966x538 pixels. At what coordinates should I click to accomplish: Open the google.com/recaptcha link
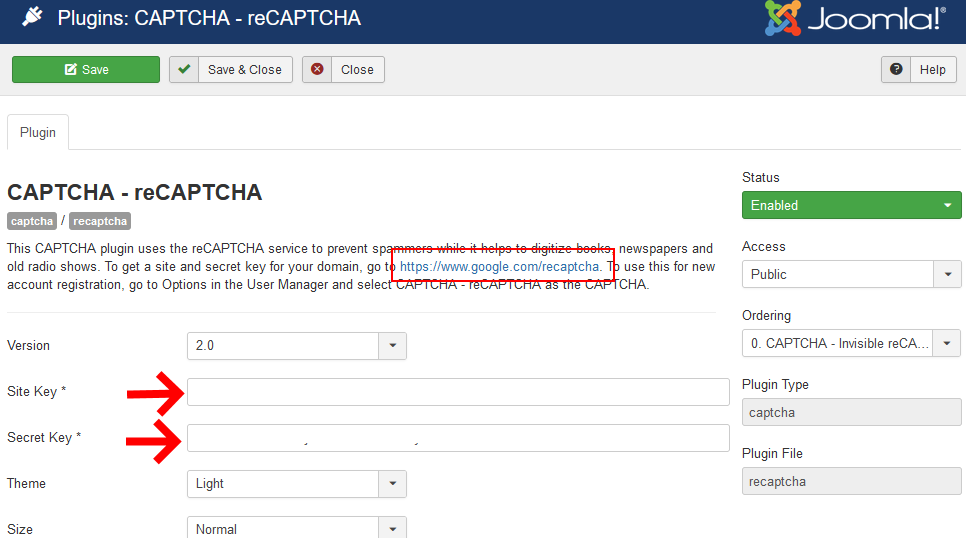pyautogui.click(x=500, y=267)
